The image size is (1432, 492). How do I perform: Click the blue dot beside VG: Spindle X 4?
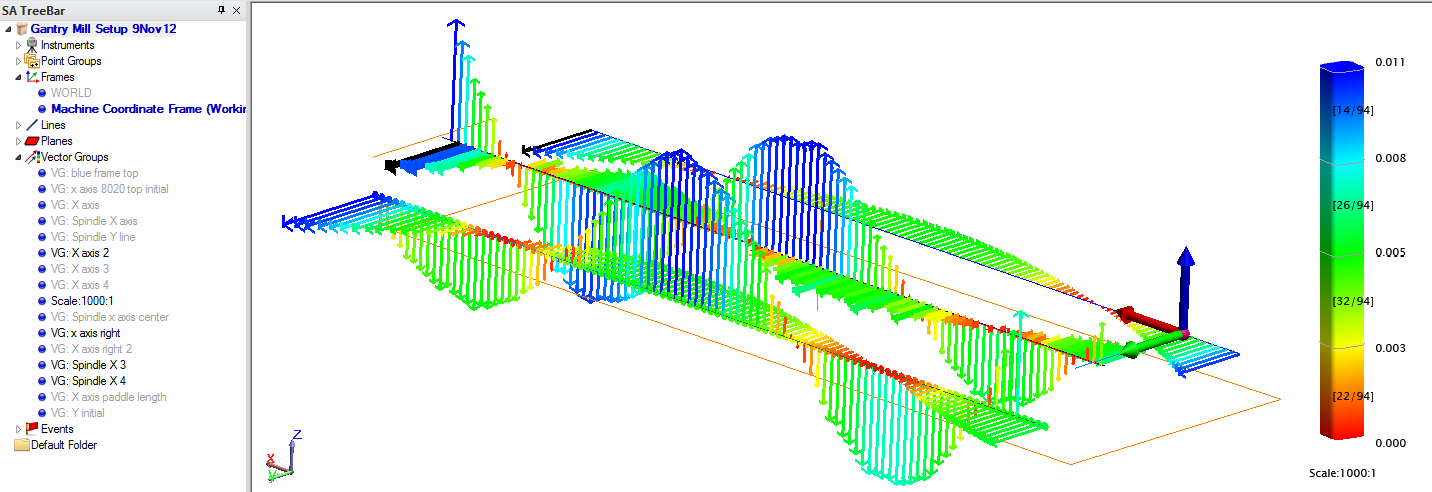click(42, 381)
